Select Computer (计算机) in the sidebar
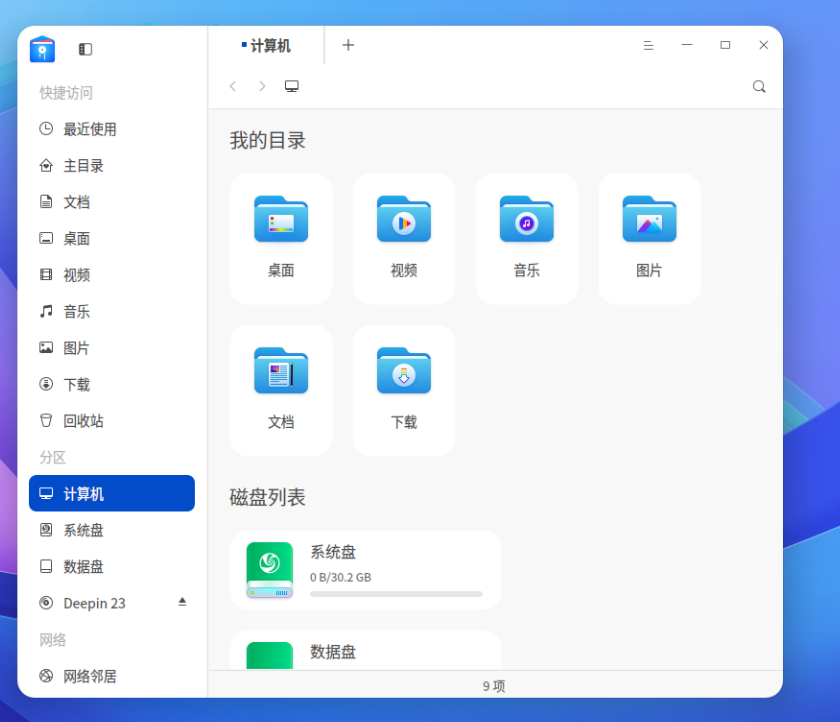The image size is (840, 722). click(x=112, y=493)
